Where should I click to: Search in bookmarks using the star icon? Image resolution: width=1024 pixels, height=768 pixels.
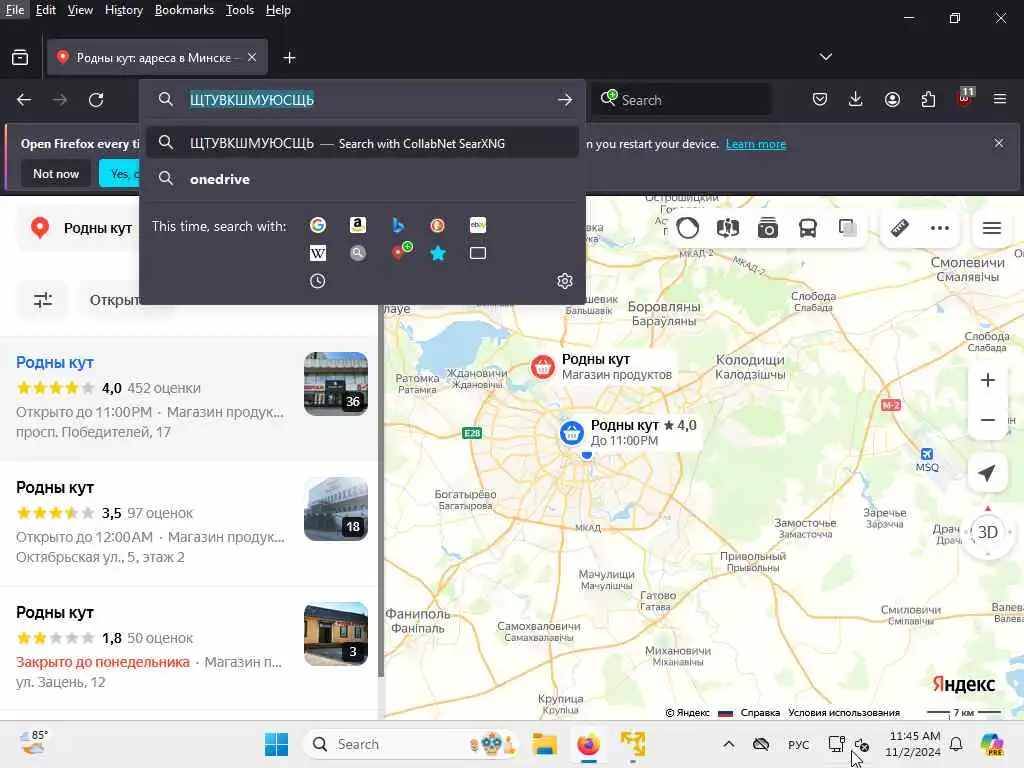click(438, 253)
